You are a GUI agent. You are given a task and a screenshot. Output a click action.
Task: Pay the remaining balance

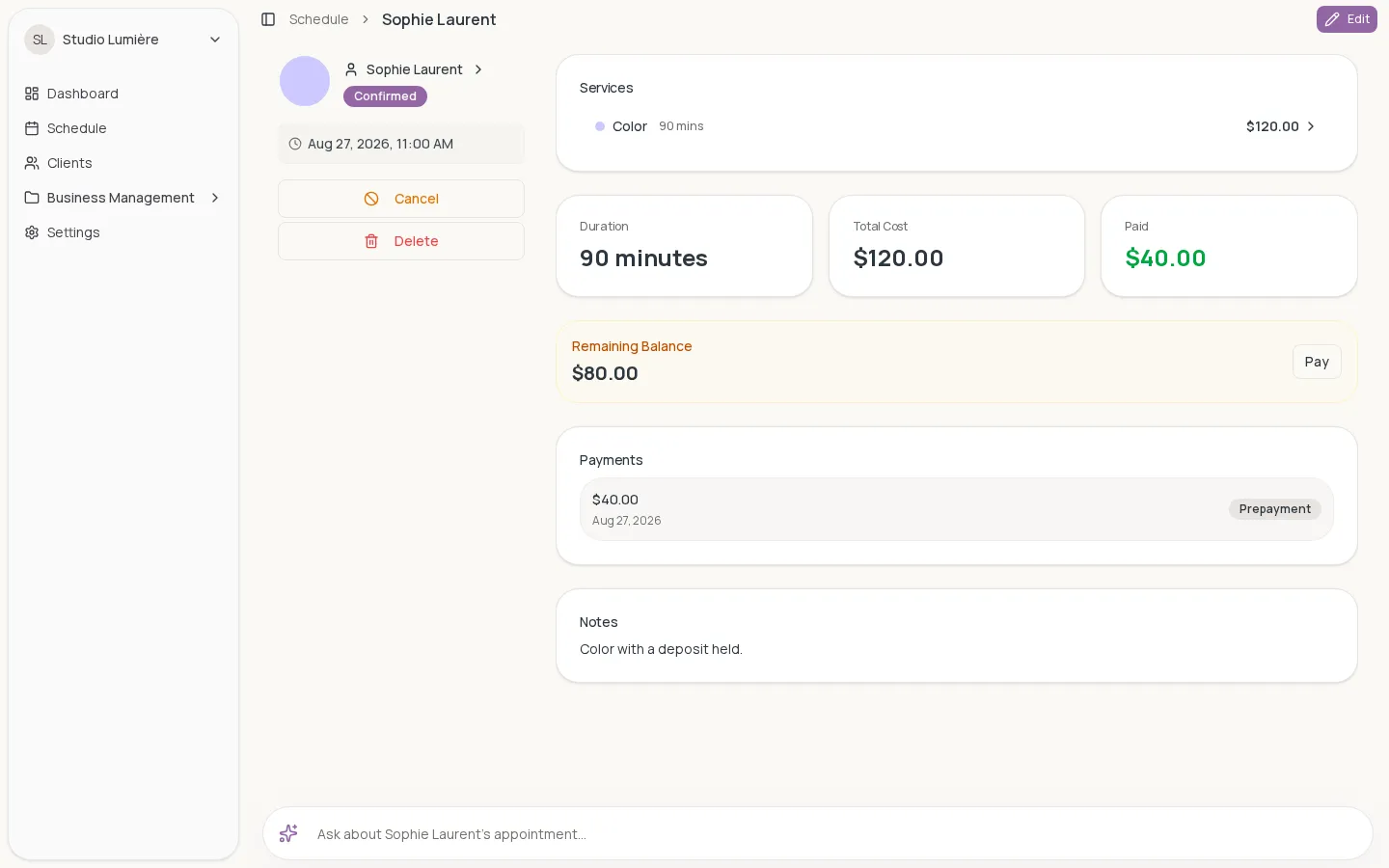(x=1317, y=362)
